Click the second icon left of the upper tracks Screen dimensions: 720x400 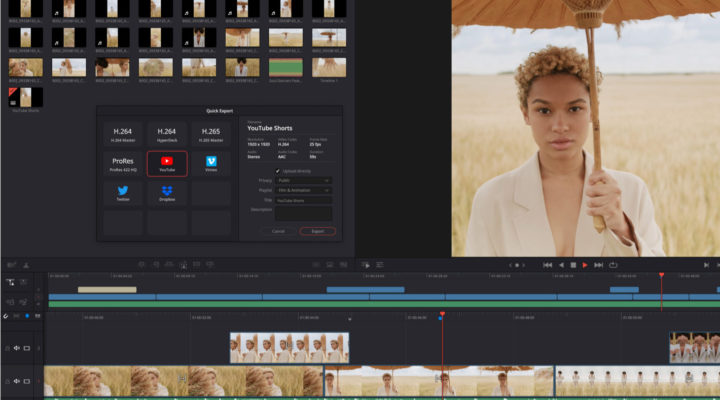click(x=23, y=302)
